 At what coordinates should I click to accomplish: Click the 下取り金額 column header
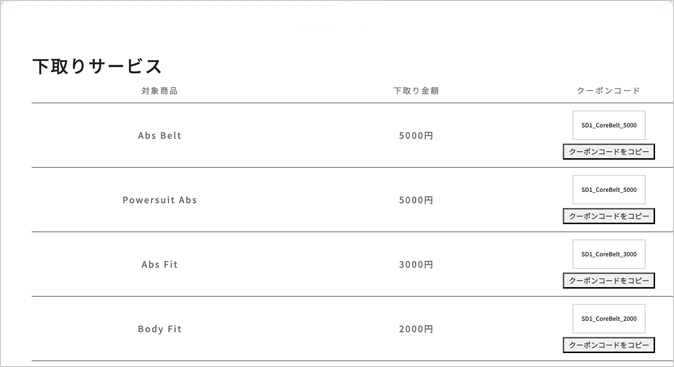[416, 91]
